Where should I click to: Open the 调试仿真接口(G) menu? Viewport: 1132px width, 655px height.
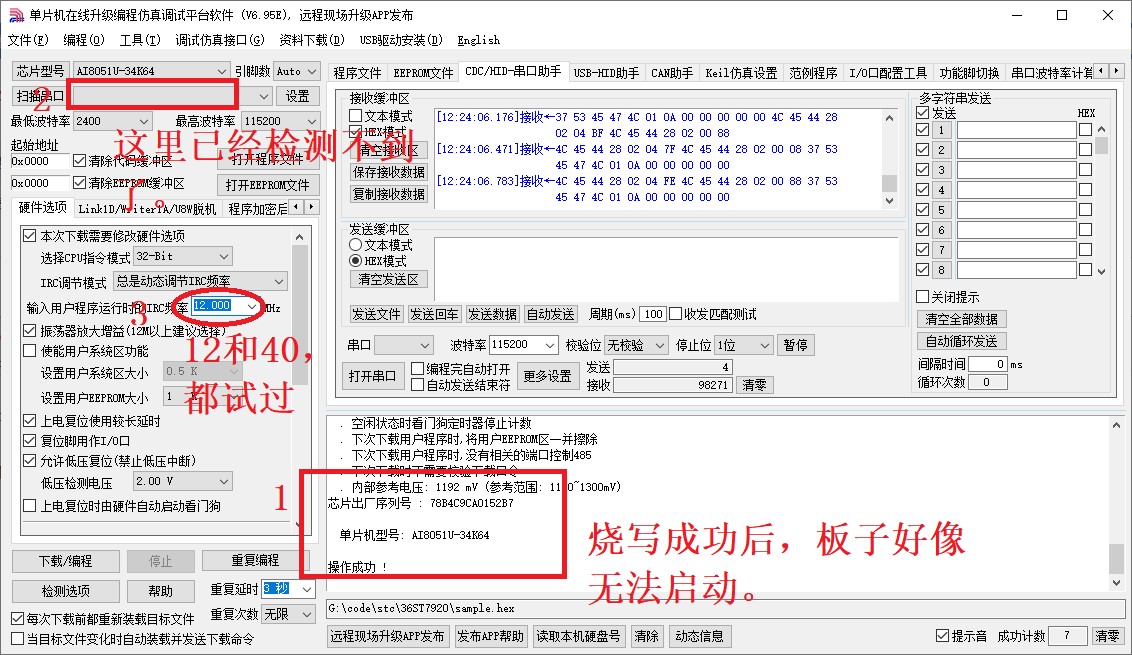coord(219,40)
